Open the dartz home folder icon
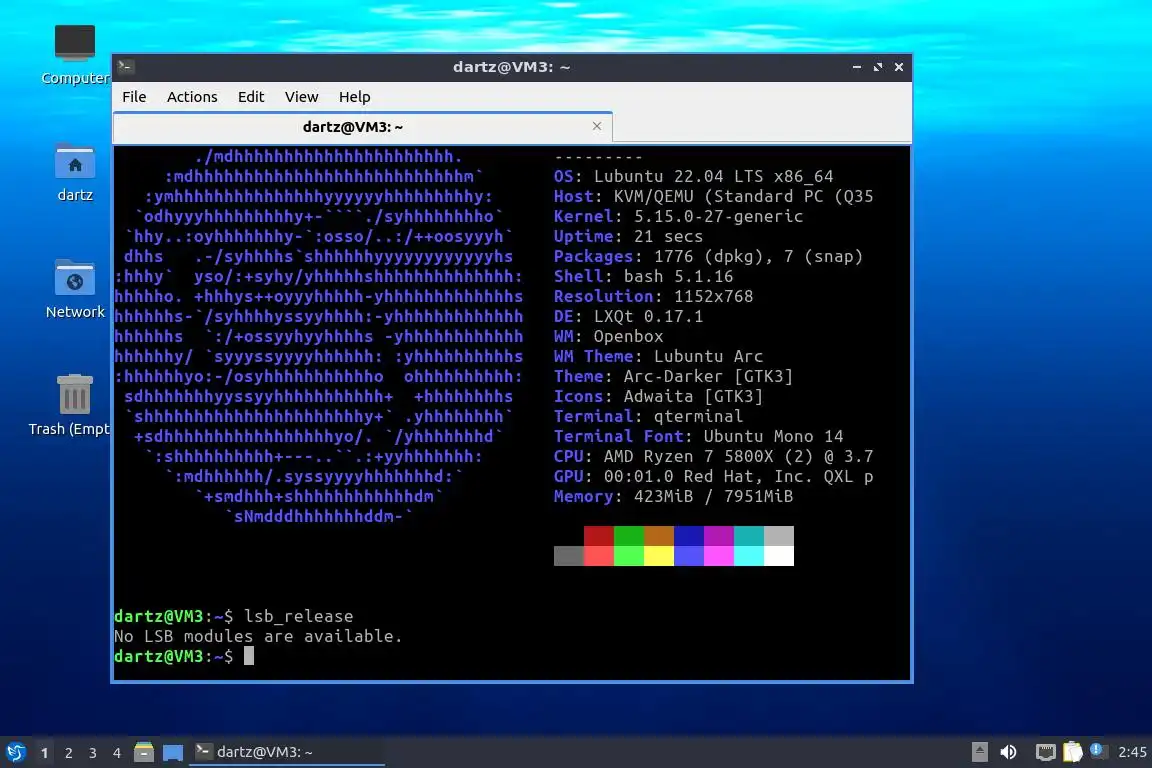Screen dimensions: 1152x768 point(75,173)
